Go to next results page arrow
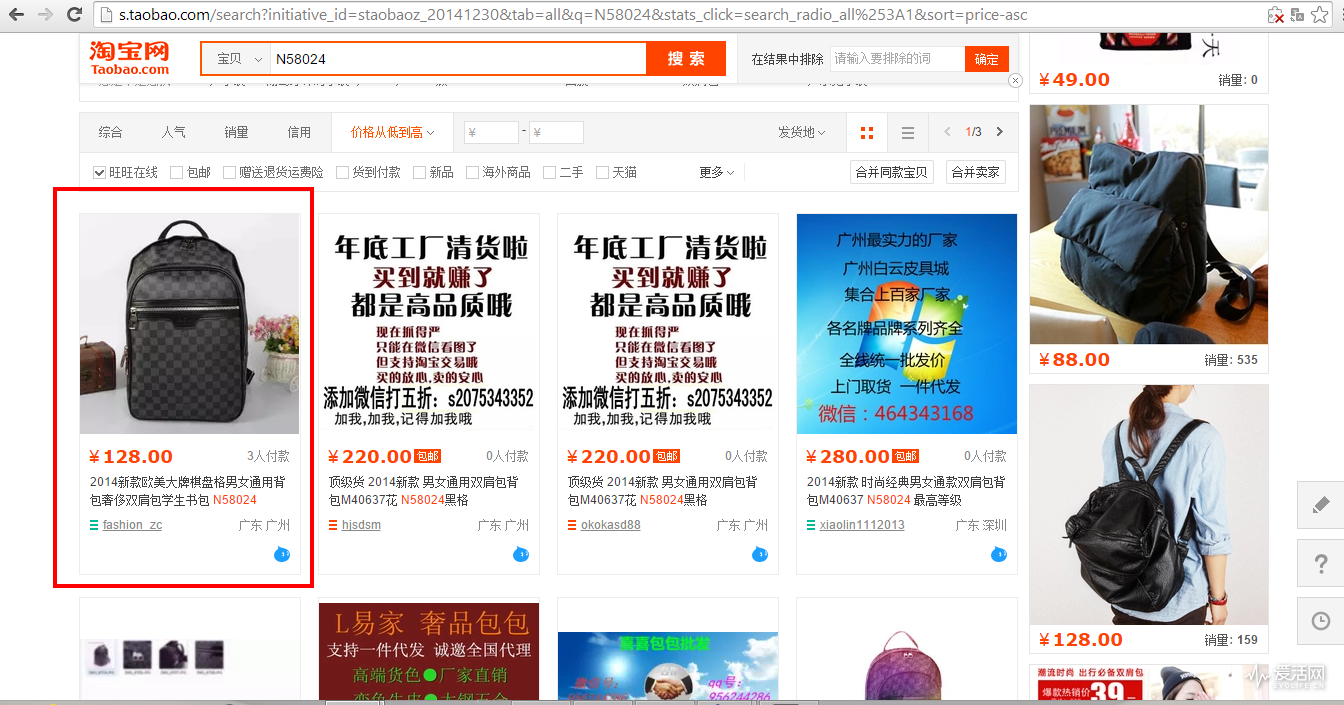The image size is (1344, 705). tap(999, 132)
